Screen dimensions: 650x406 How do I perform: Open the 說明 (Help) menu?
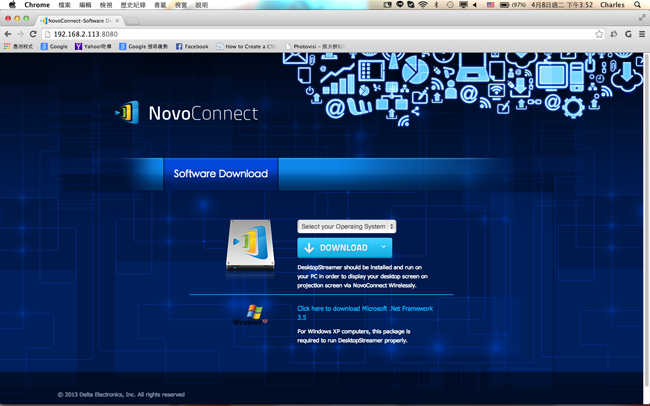201,5
